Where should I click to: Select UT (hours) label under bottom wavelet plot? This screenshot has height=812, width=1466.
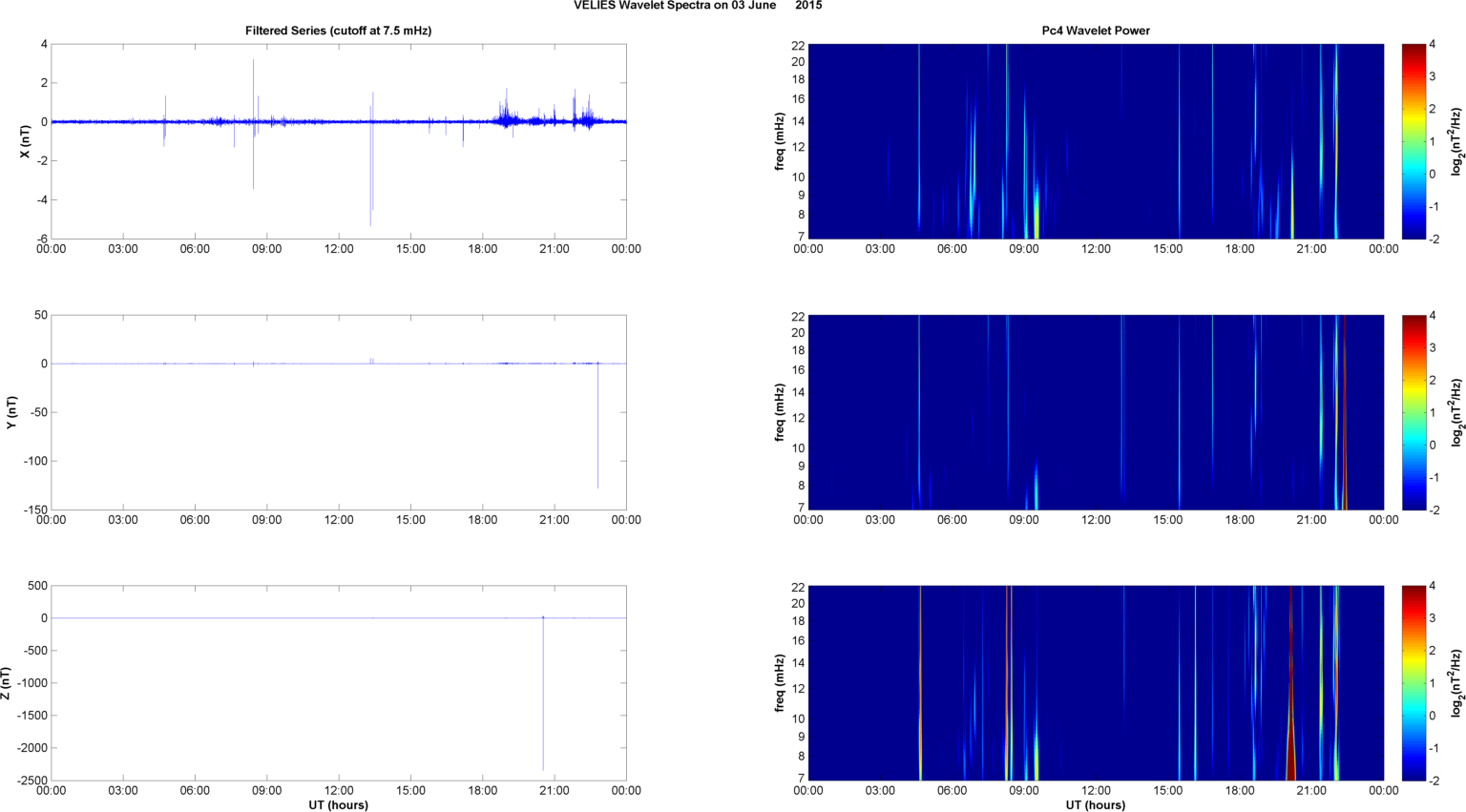(1095, 804)
